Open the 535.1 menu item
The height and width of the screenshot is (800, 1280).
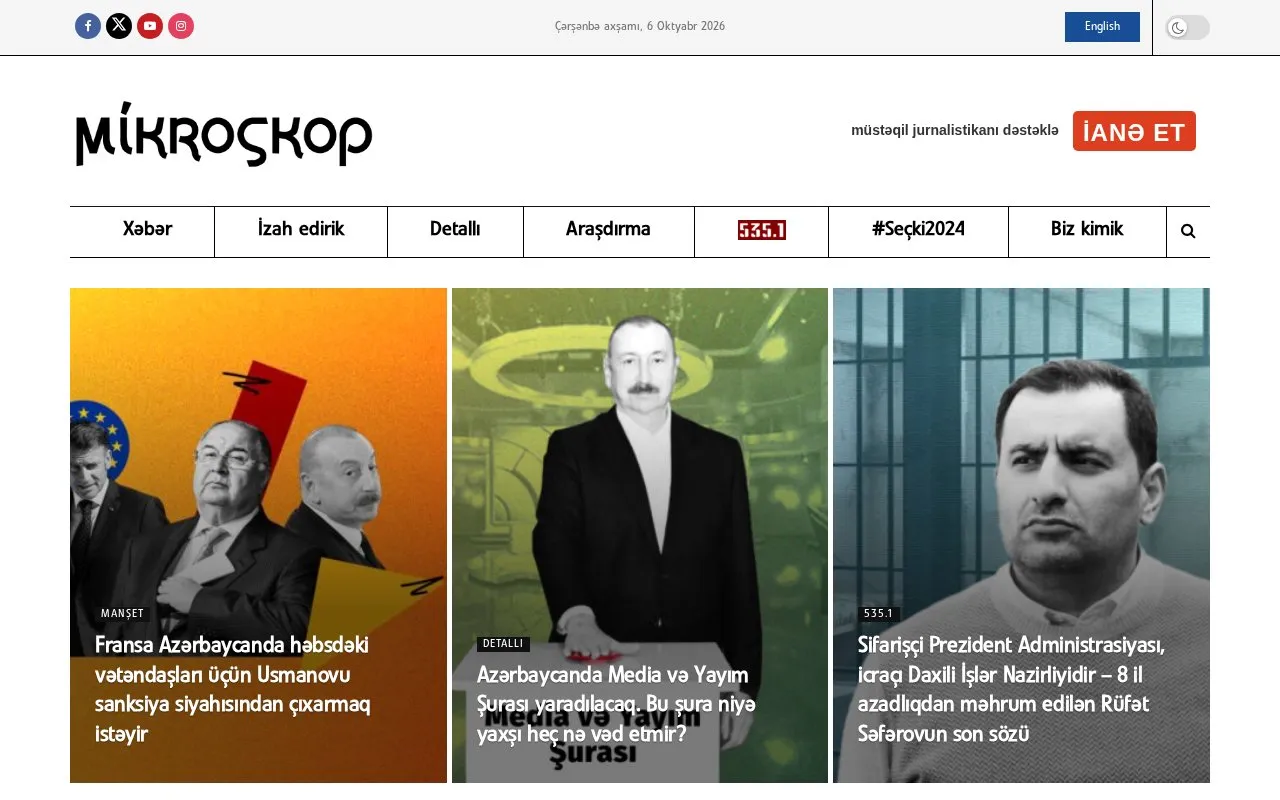[x=762, y=230]
